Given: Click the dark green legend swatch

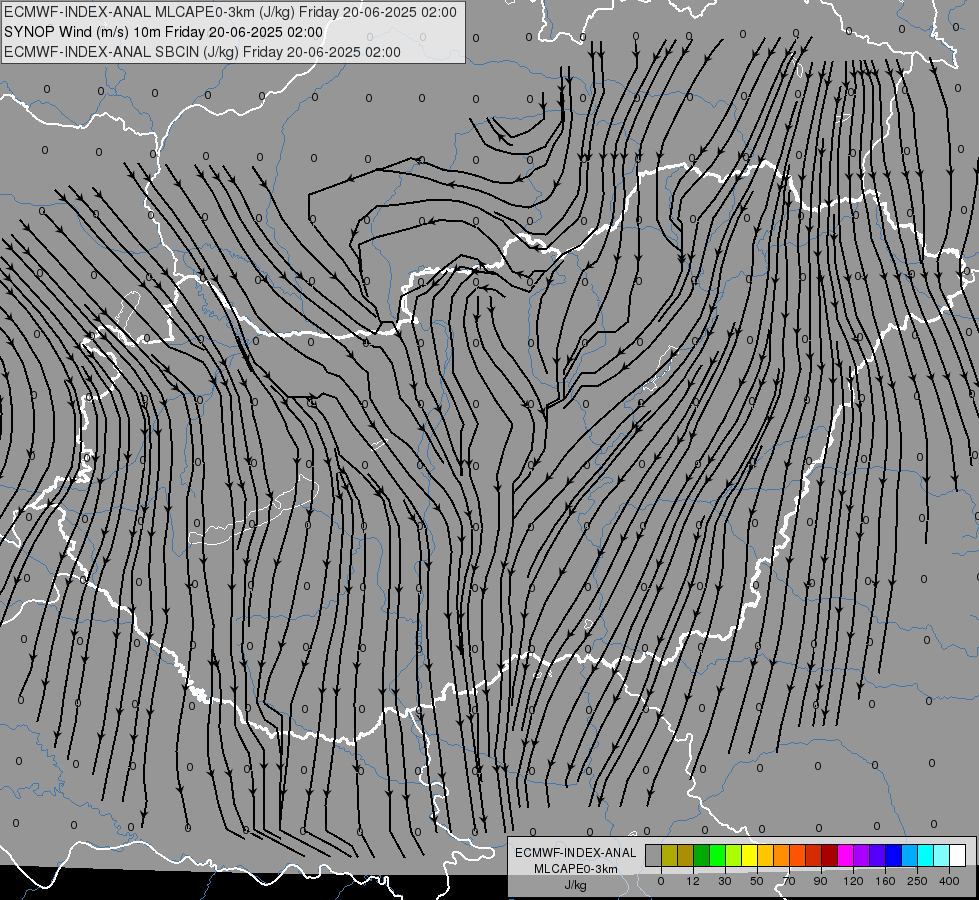Looking at the screenshot, I should coord(702,855).
